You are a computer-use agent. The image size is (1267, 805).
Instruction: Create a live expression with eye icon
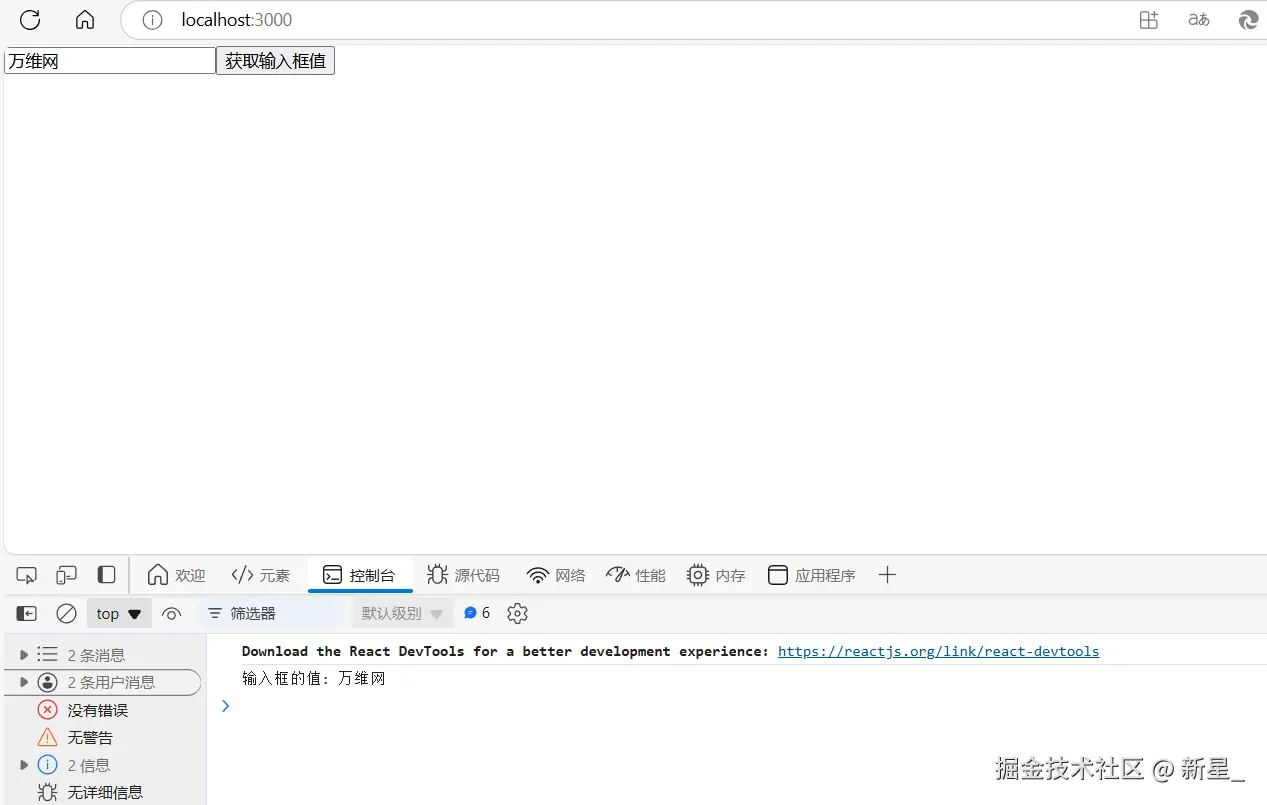[x=171, y=613]
